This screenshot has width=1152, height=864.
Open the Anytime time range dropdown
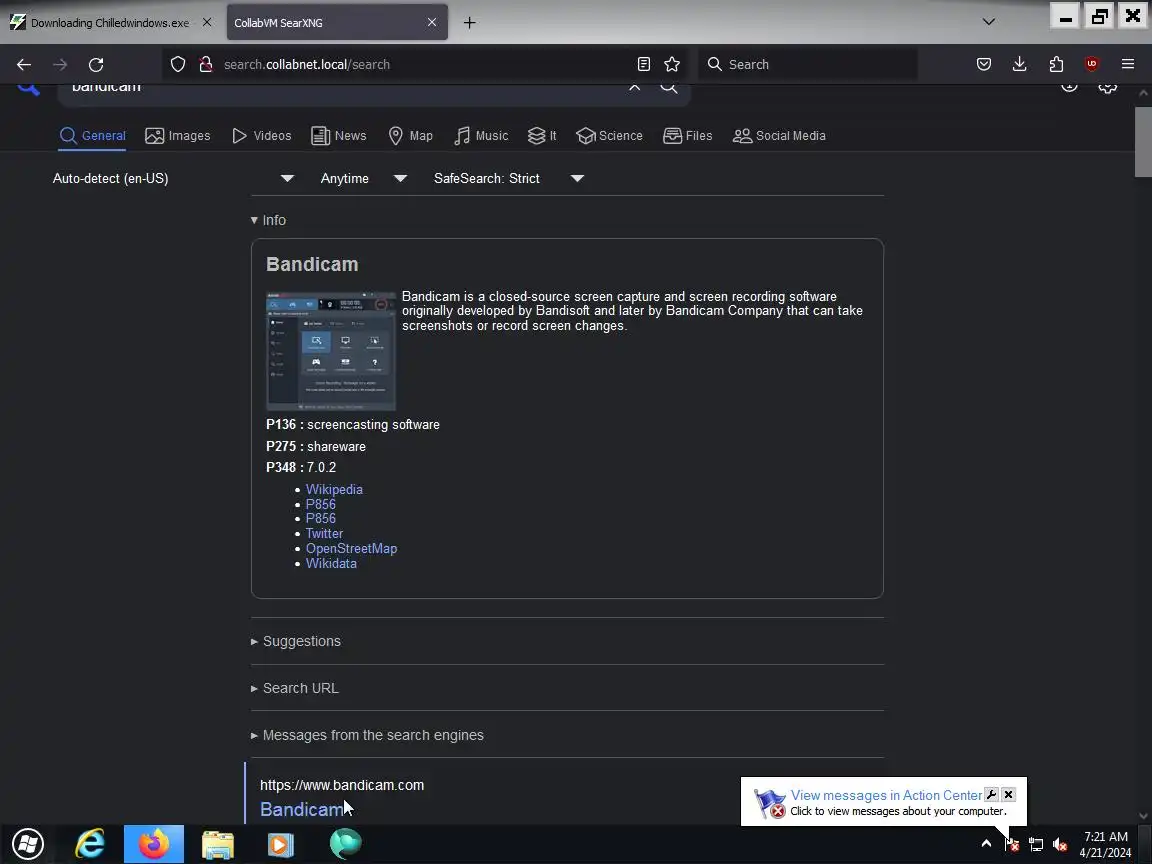click(364, 179)
